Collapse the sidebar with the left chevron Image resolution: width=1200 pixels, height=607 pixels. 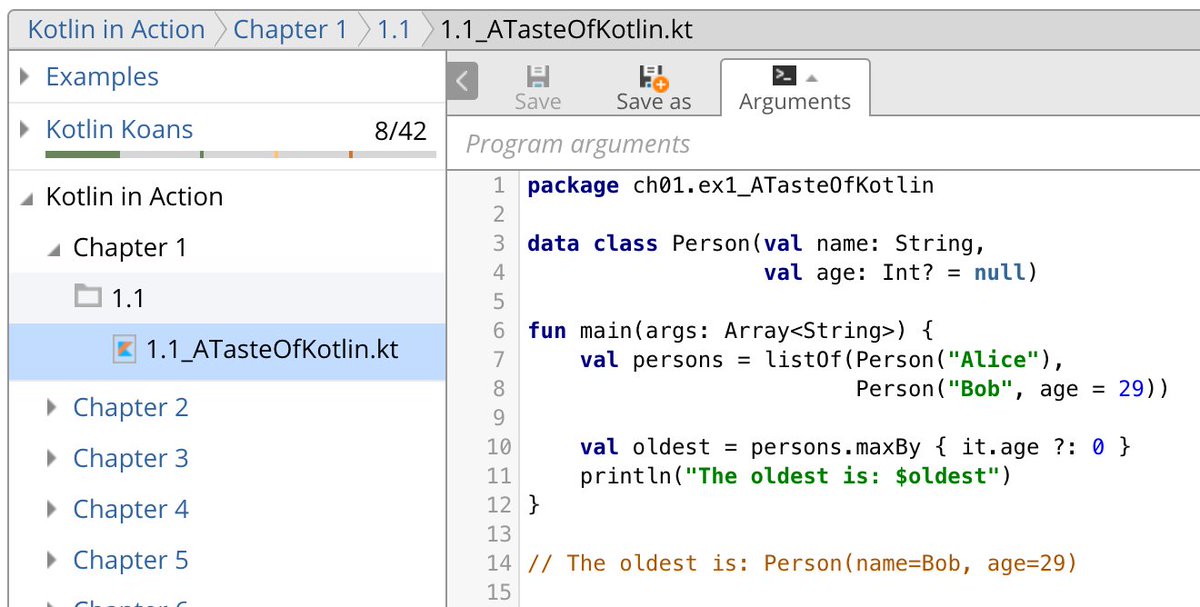pyautogui.click(x=462, y=81)
